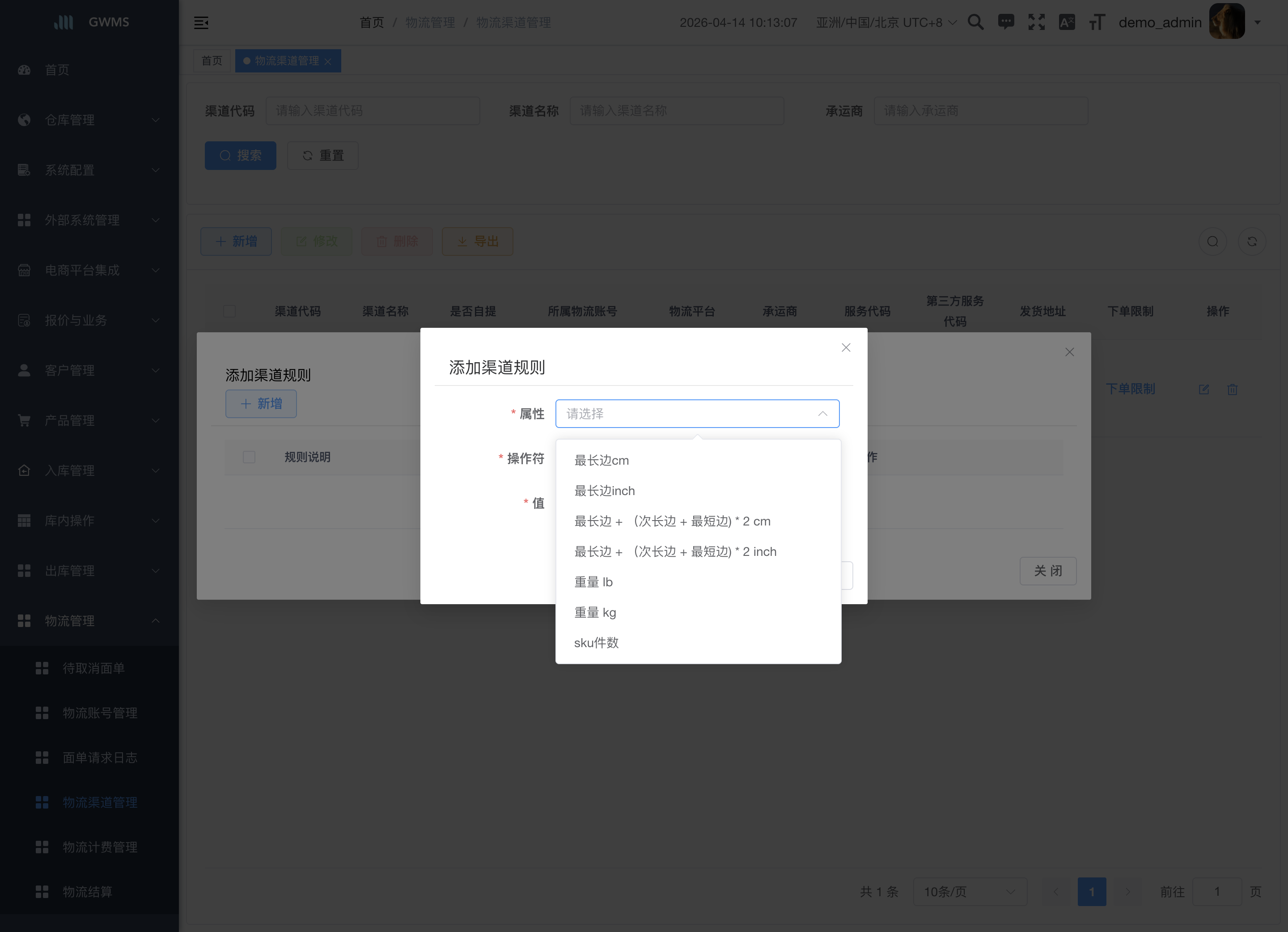Image resolution: width=1288 pixels, height=932 pixels.
Task: Expand the 外部系统管理 sidebar menu
Action: click(89, 220)
